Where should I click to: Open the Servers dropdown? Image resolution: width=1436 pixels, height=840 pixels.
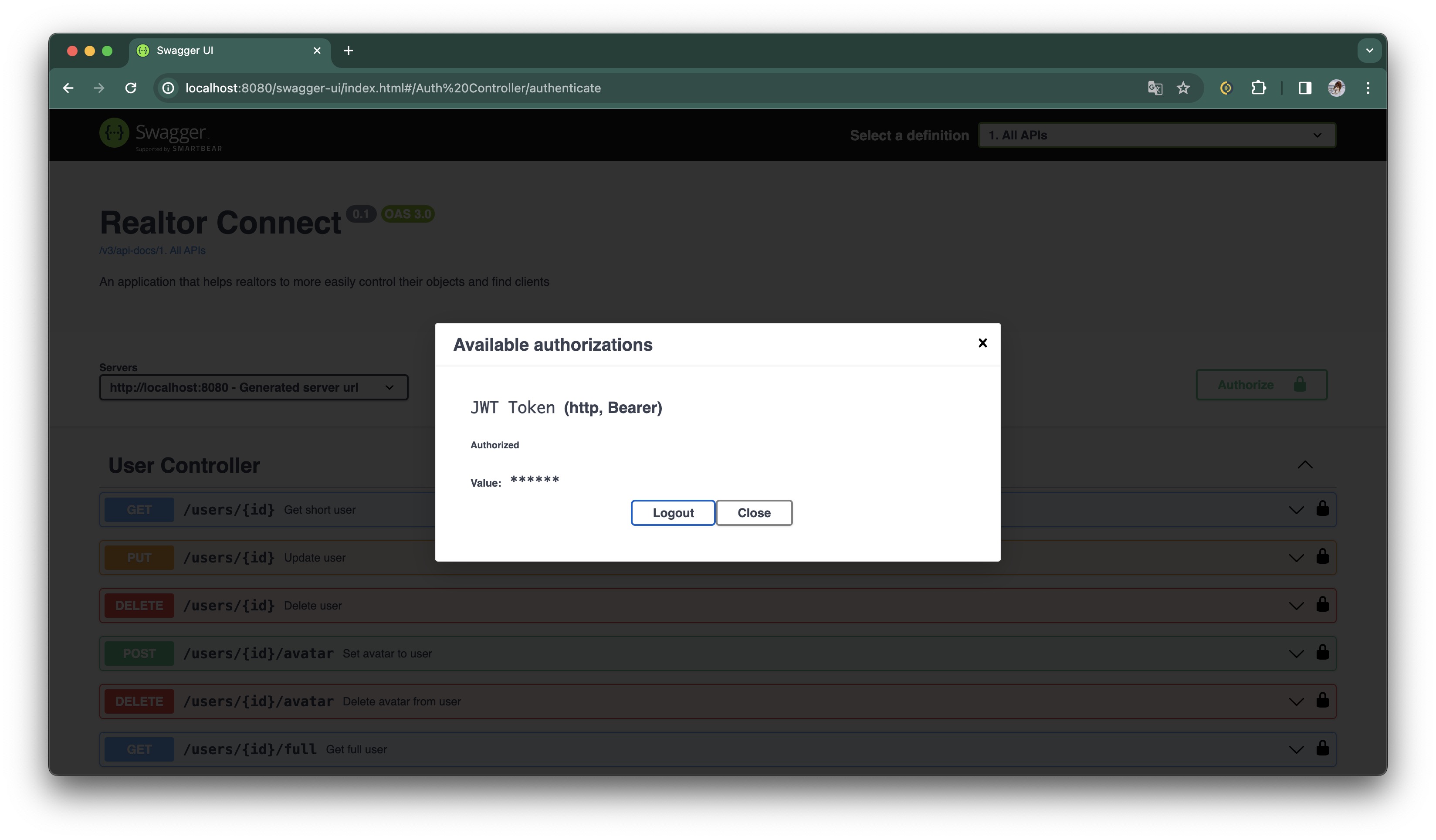point(254,387)
